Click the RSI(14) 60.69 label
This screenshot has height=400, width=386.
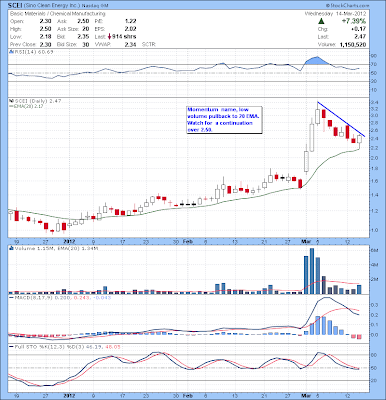[33, 52]
